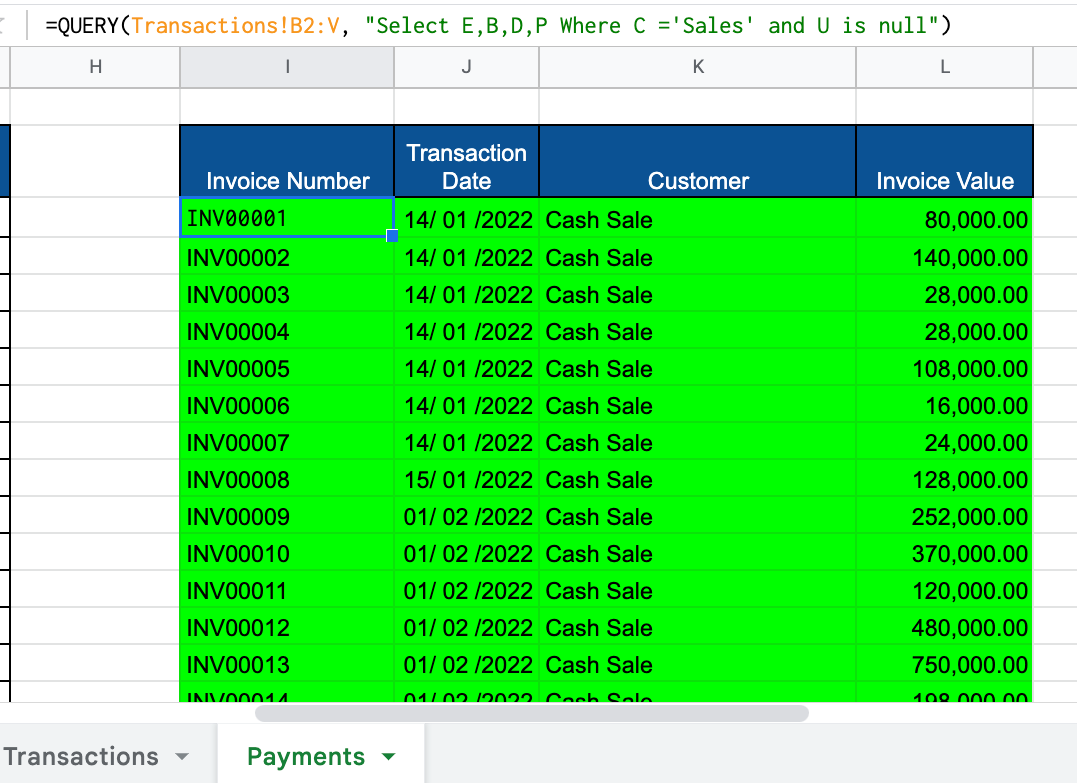Select column header H
Viewport: 1077px width, 783px height.
94,68
